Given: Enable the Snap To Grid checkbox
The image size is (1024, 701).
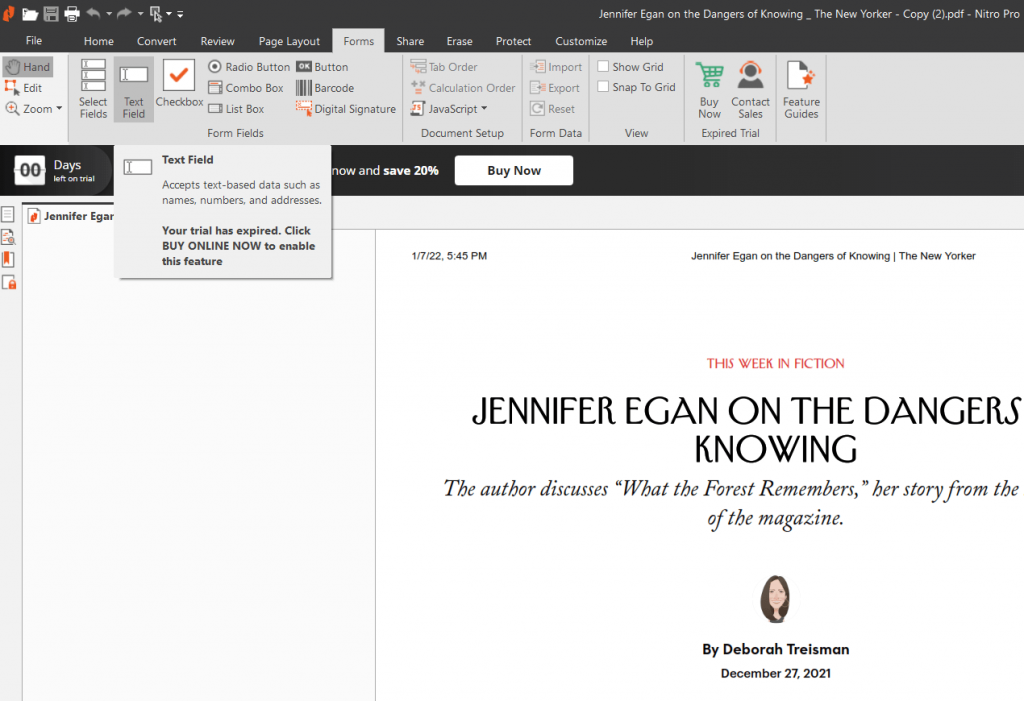Looking at the screenshot, I should tap(603, 86).
